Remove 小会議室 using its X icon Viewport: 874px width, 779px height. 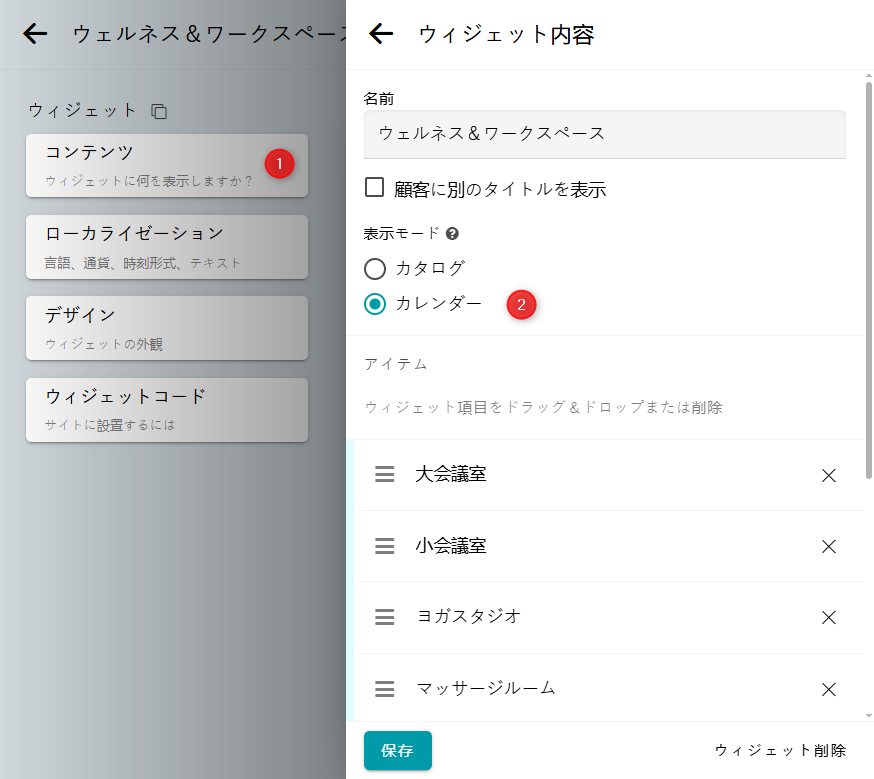pos(828,546)
